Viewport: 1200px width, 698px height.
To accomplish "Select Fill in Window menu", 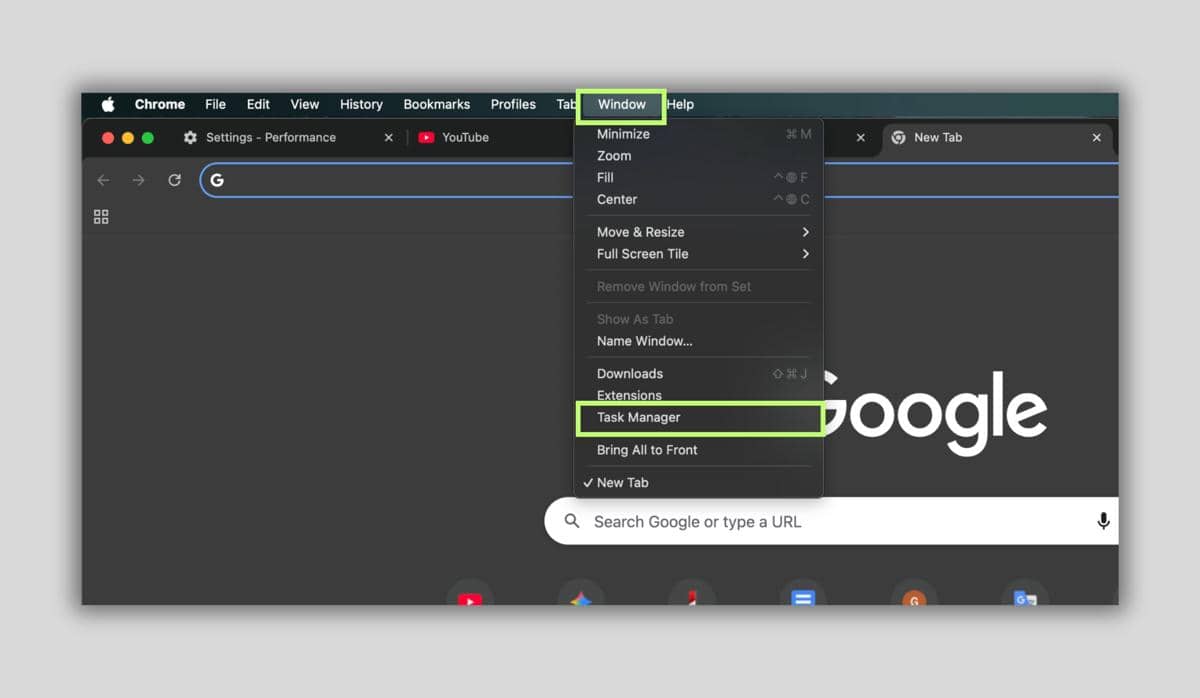I will (x=698, y=177).
